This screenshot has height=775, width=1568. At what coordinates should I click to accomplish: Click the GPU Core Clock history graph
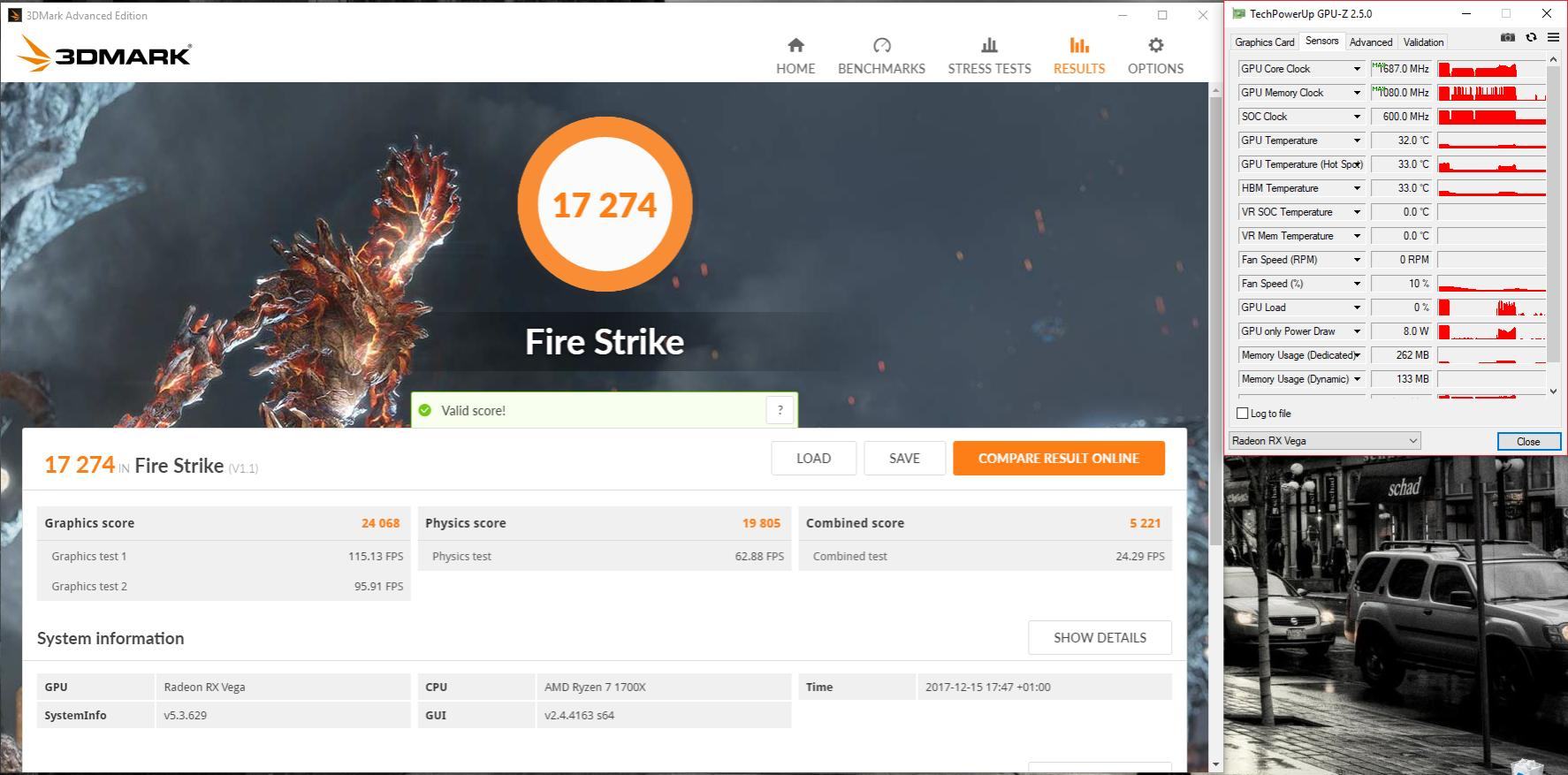click(x=1491, y=69)
